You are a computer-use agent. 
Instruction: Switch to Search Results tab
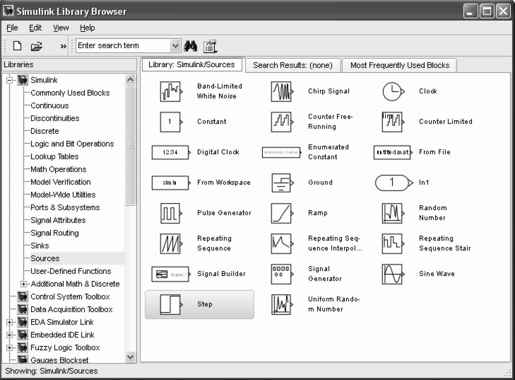293,65
